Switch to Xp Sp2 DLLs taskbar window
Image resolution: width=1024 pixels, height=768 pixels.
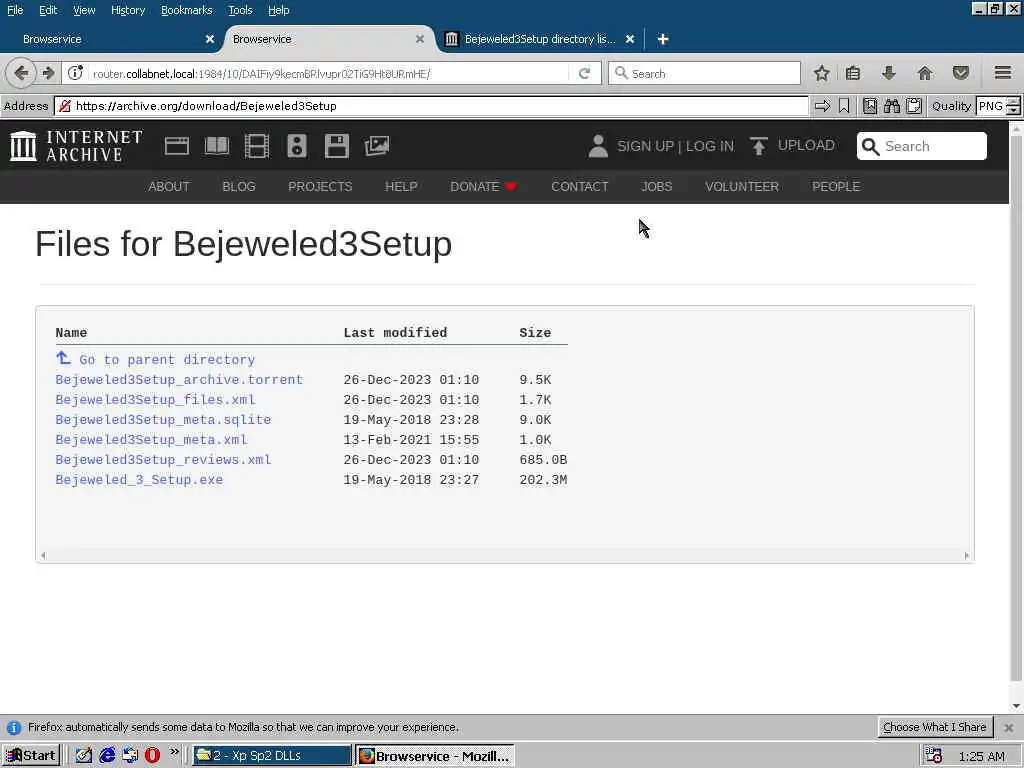pos(271,756)
